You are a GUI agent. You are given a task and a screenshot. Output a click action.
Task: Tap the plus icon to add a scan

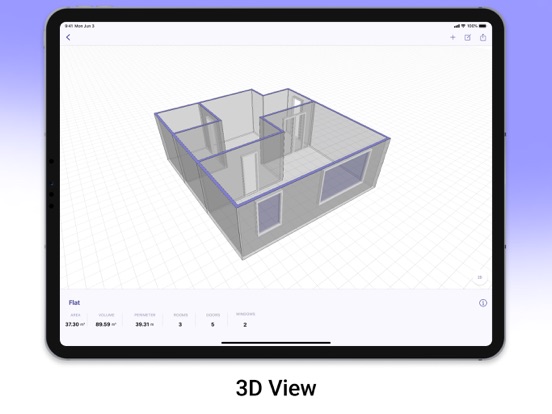pos(453,37)
